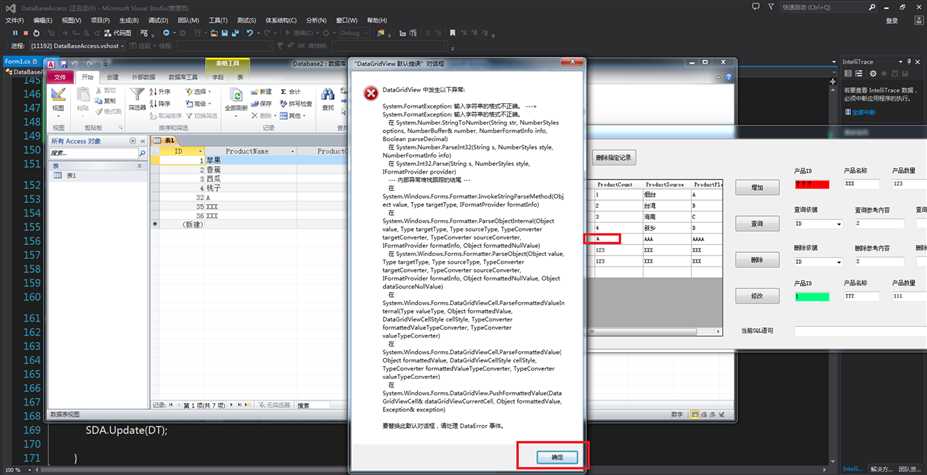This screenshot has height=475, width=927.
Task: Click 新建 record icon in Access ribbon
Action: point(262,92)
